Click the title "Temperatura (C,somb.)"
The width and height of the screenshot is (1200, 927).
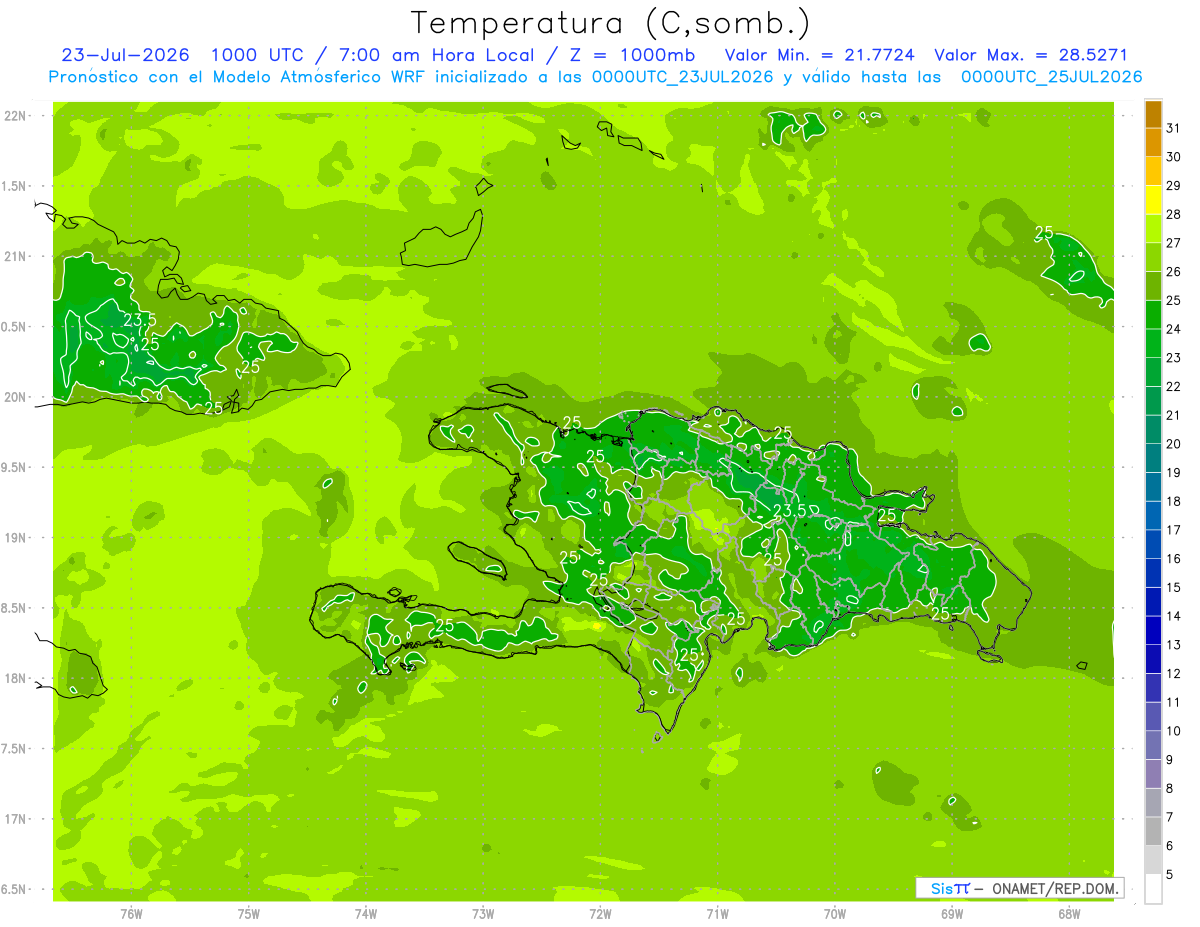pyautogui.click(x=611, y=23)
